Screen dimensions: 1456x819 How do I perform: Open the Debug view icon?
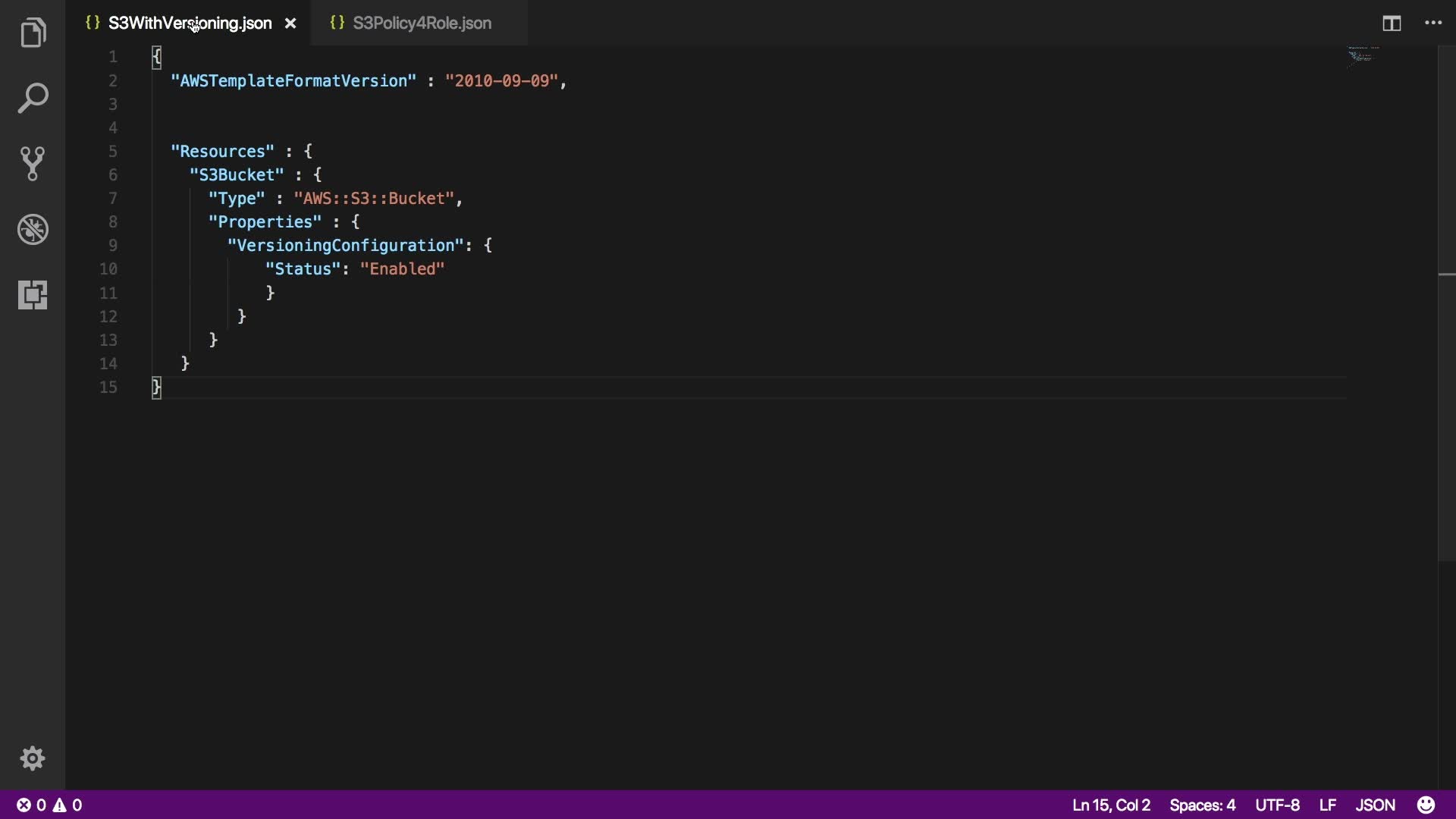33,229
